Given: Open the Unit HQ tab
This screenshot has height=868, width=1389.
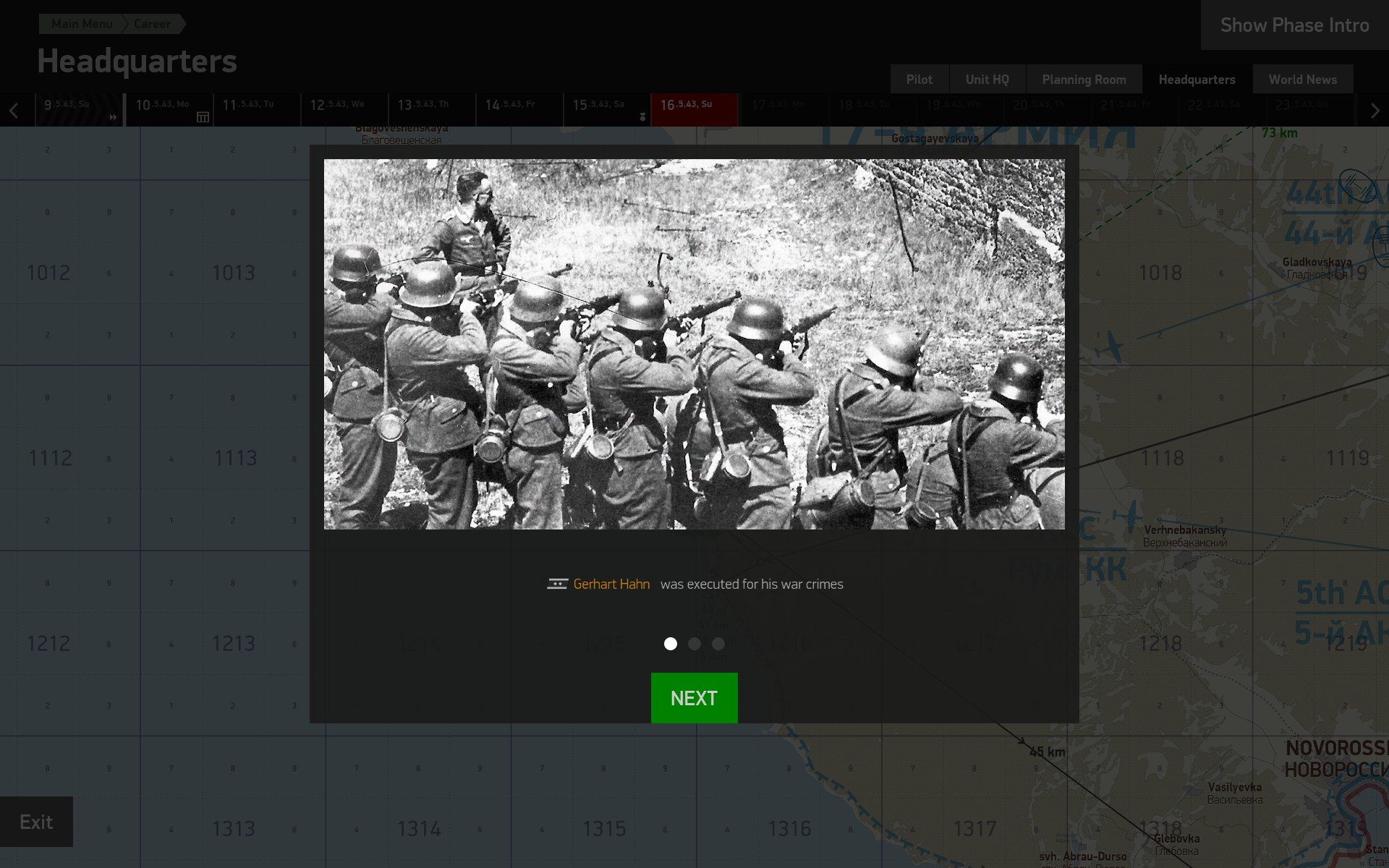Looking at the screenshot, I should pos(987,80).
